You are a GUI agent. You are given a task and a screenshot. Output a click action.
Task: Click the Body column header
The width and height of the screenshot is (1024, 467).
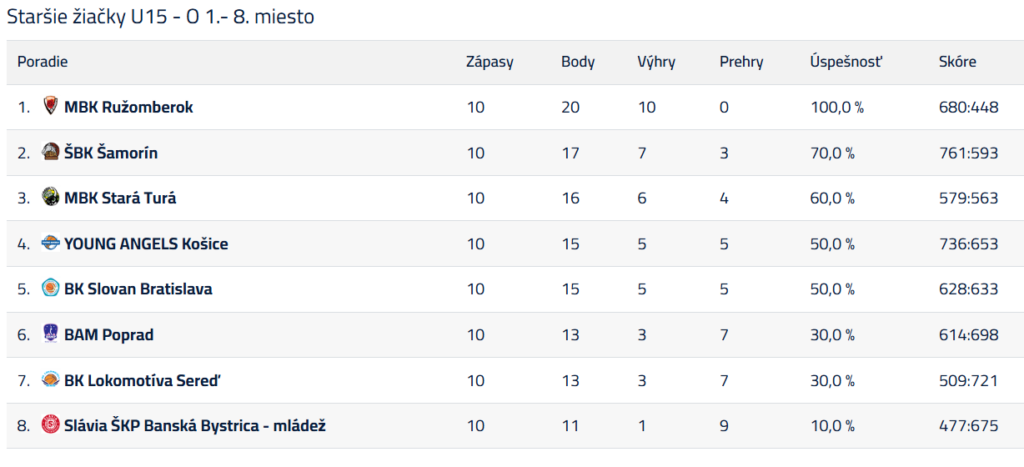tap(577, 62)
